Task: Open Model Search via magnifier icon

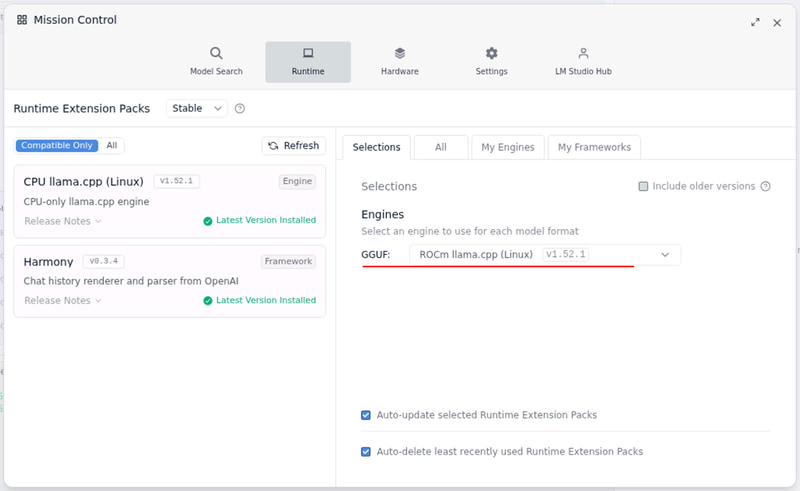Action: 216,54
